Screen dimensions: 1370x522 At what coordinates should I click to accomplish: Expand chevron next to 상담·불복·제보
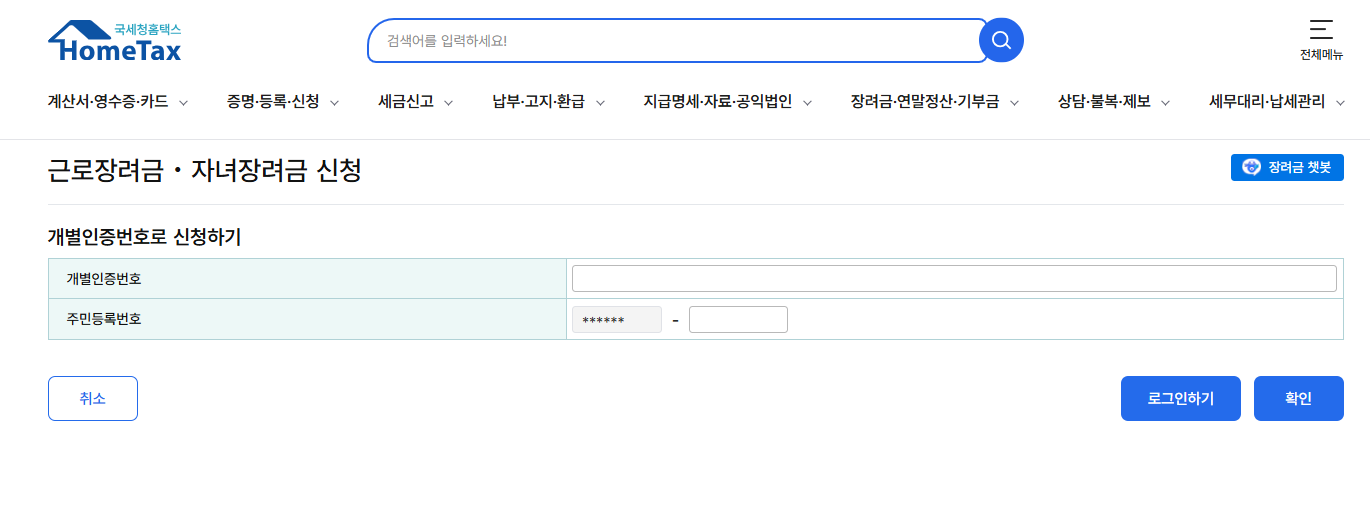tap(1165, 102)
